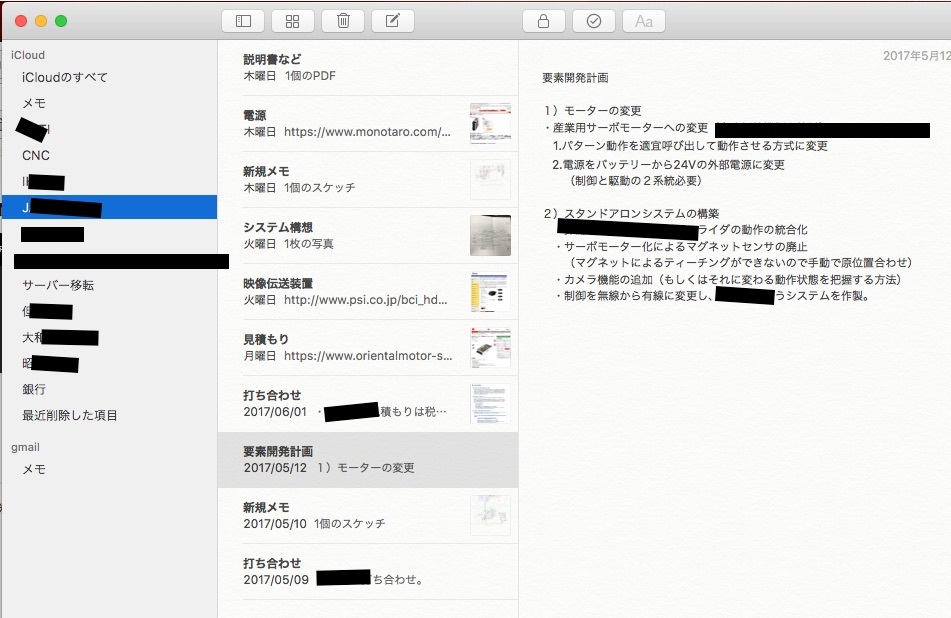This screenshot has height=618, width=951.
Task: Open the 電源 note
Action: [368, 123]
